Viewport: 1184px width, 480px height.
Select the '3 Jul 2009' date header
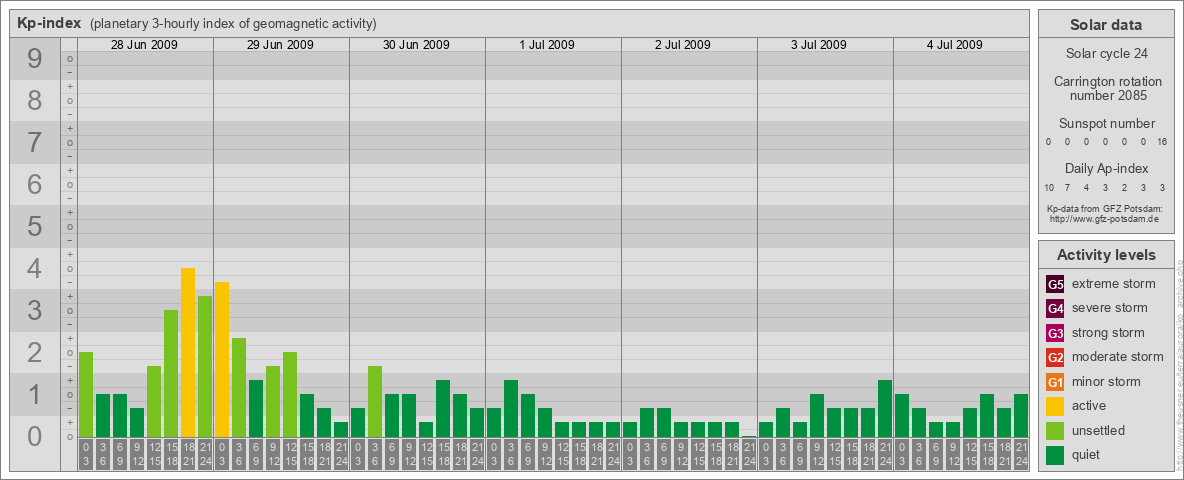pos(819,45)
